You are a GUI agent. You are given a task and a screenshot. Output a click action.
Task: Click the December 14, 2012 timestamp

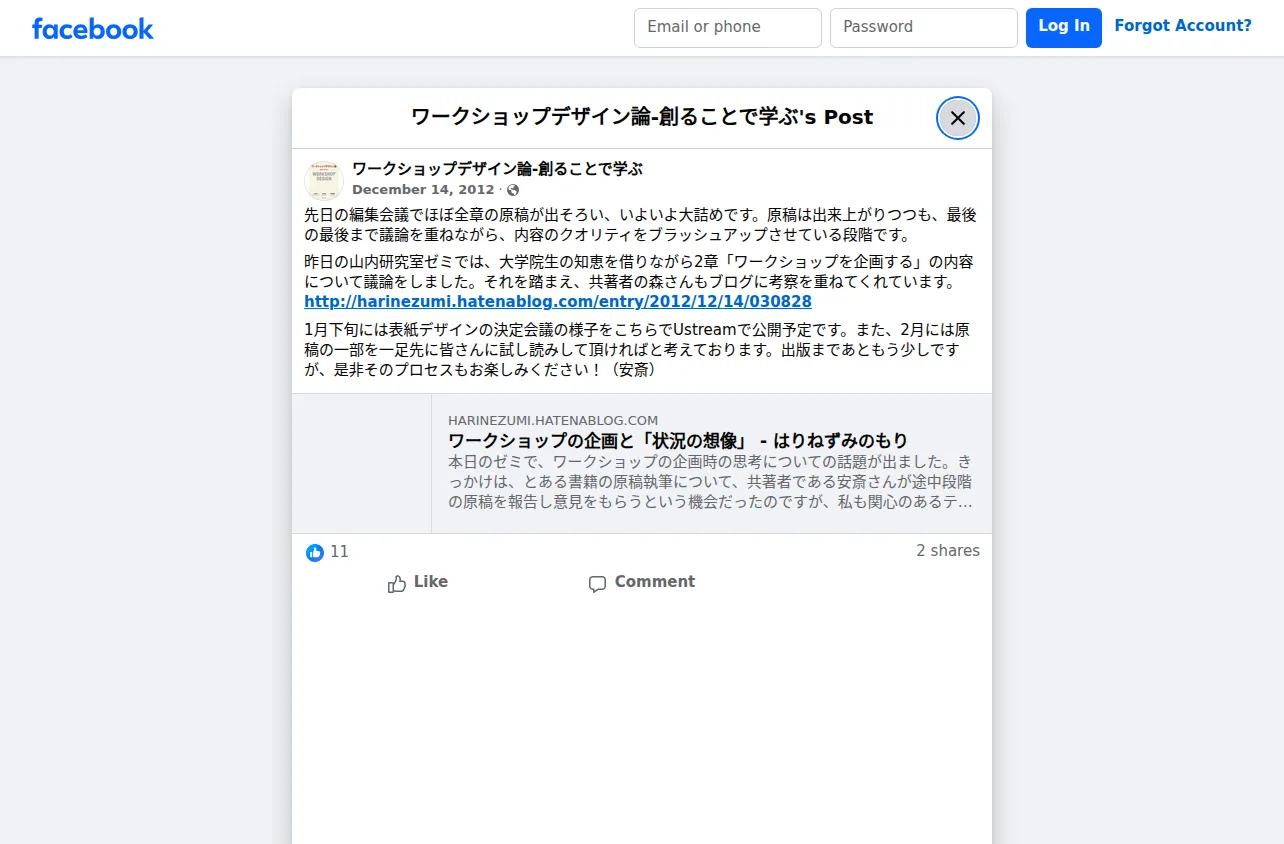tap(423, 190)
